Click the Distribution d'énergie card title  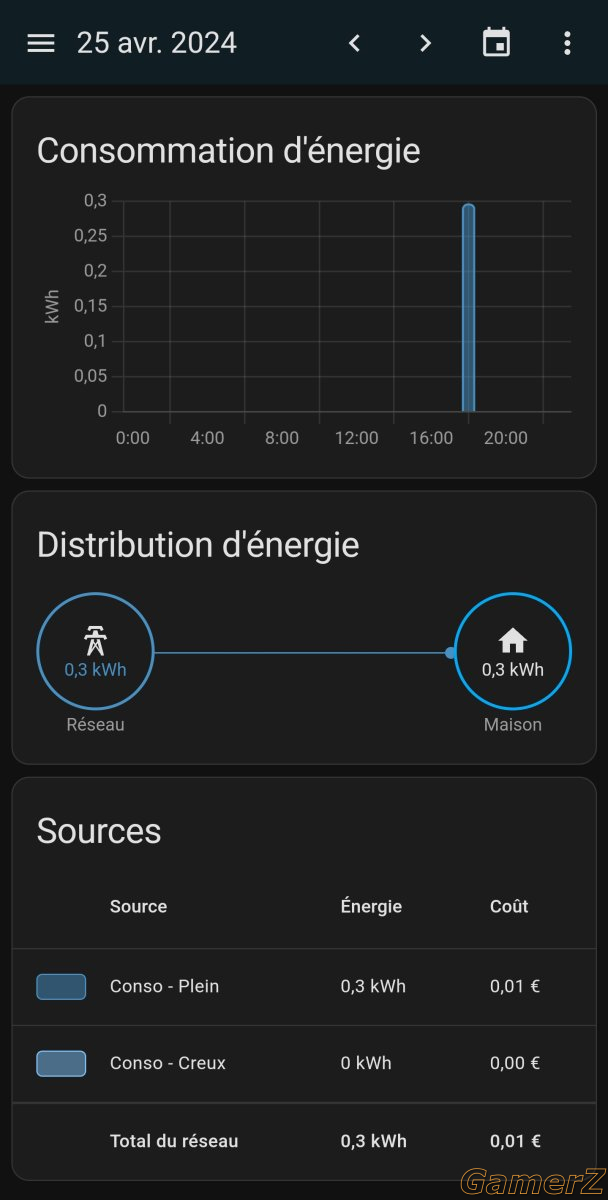(x=198, y=545)
